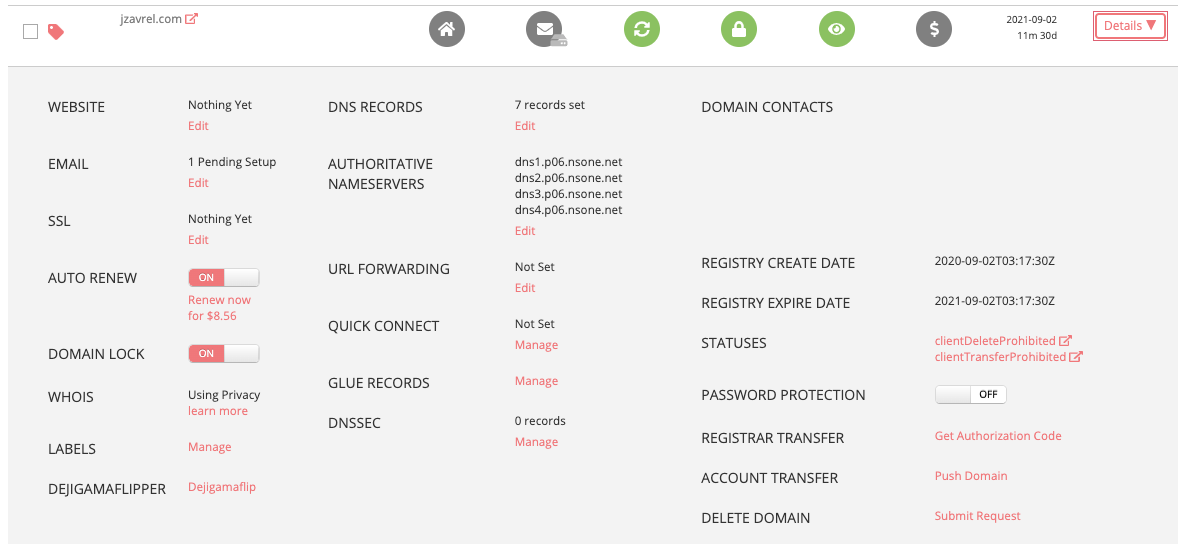Viewport: 1184px width, 544px height.
Task: Click the green auto renew refresh icon
Action: point(642,29)
